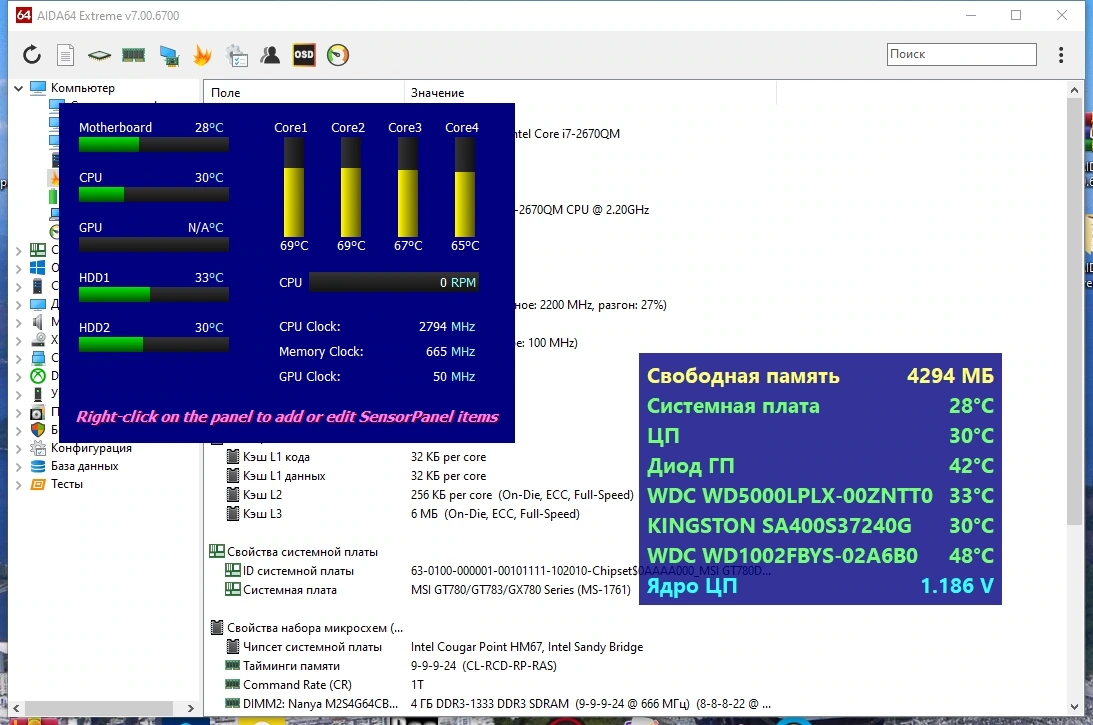Viewport: 1093px width, 725px height.
Task: Select the motherboard icon in the tree
Action: pos(38,250)
